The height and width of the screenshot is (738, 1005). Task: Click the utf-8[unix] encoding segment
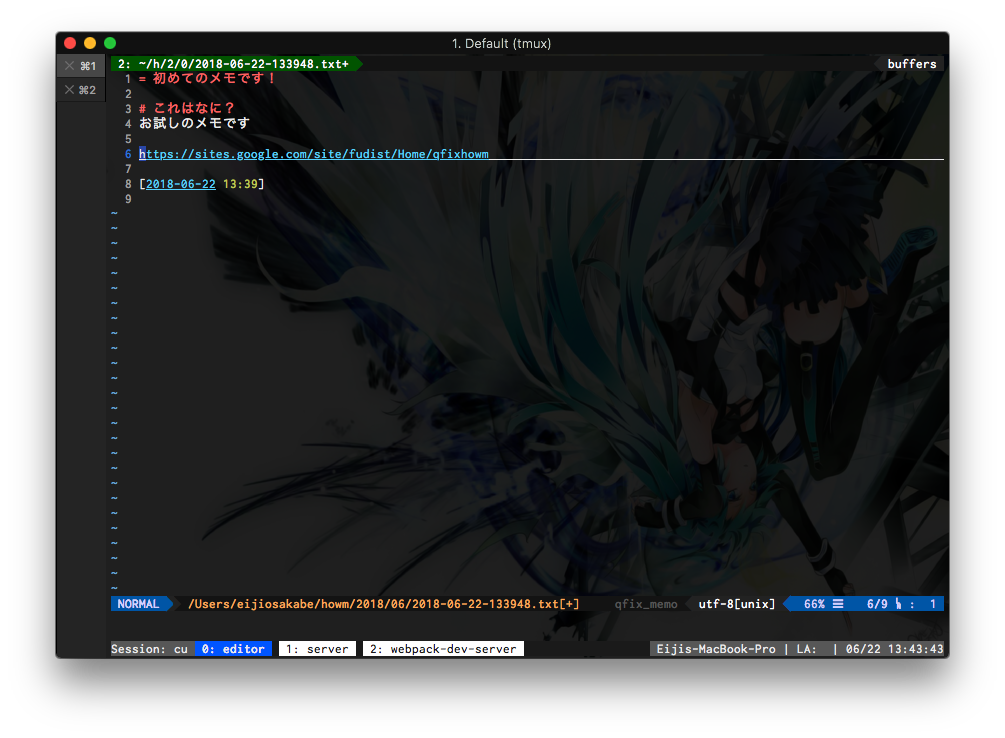pos(739,603)
